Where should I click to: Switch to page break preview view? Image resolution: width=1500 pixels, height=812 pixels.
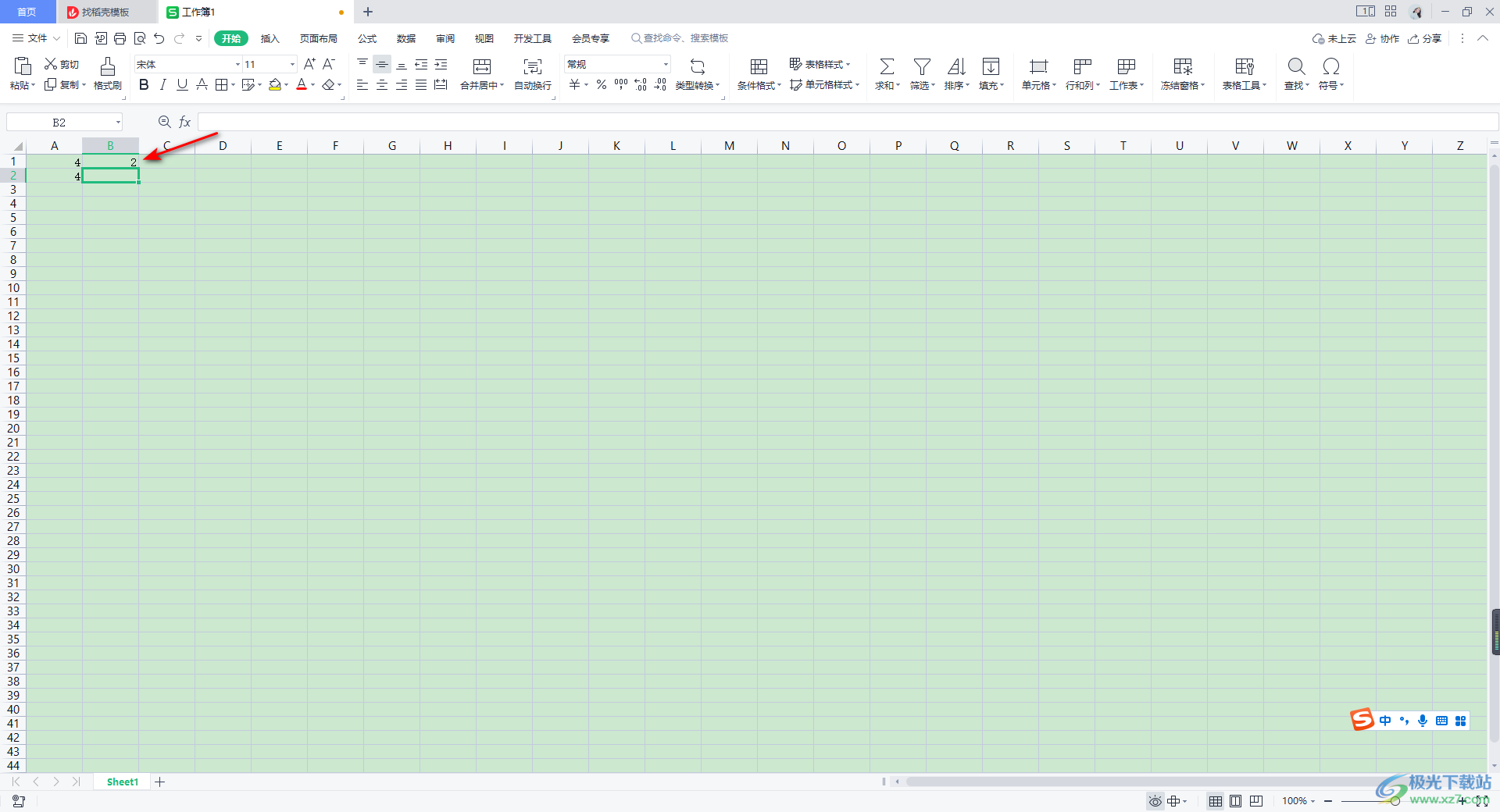(x=1256, y=801)
